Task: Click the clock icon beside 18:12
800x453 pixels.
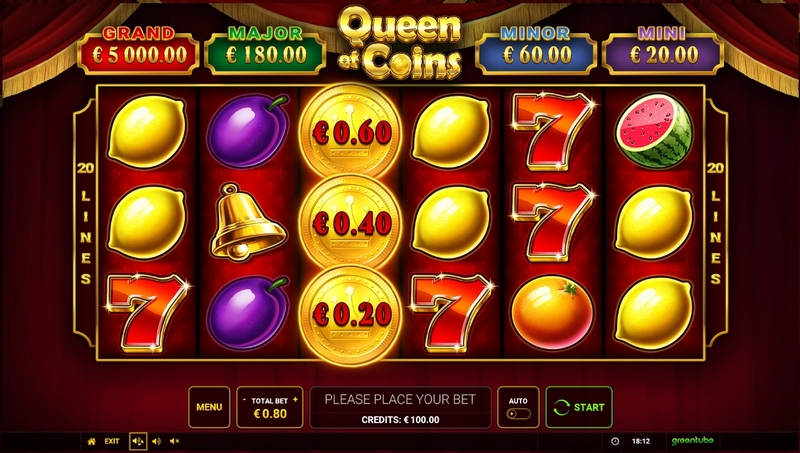Action: pyautogui.click(x=615, y=441)
